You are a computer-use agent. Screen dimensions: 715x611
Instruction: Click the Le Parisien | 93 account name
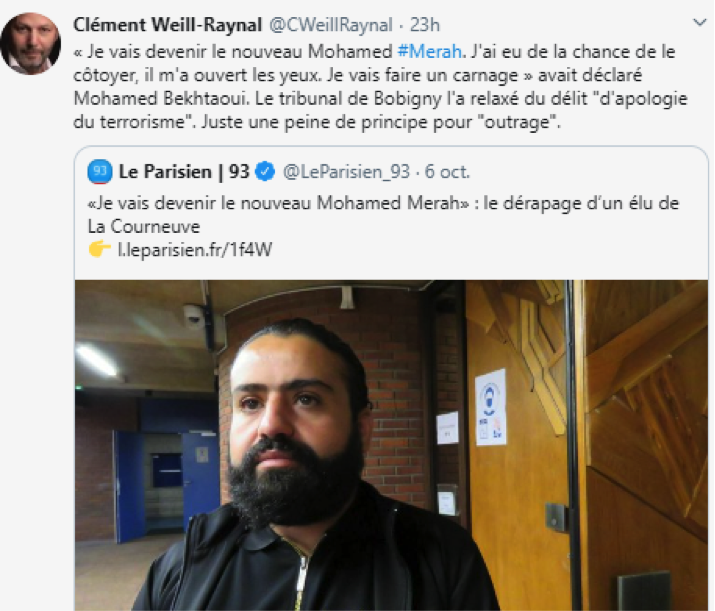tap(184, 172)
